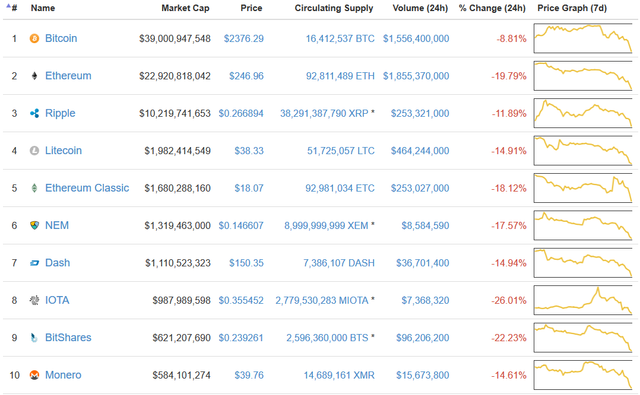
Task: Sort by % Change (24h) header
Action: pos(492,8)
